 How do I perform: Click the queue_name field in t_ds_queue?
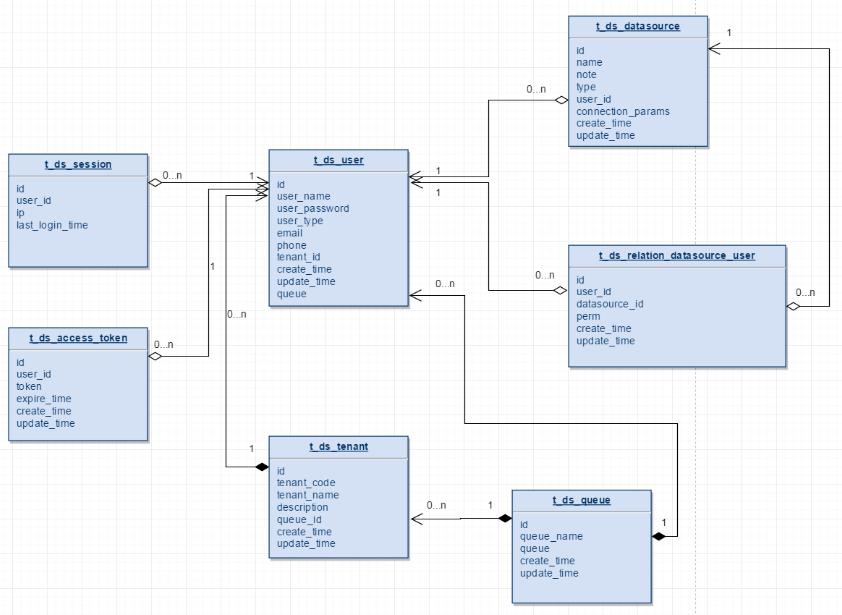pyautogui.click(x=546, y=536)
